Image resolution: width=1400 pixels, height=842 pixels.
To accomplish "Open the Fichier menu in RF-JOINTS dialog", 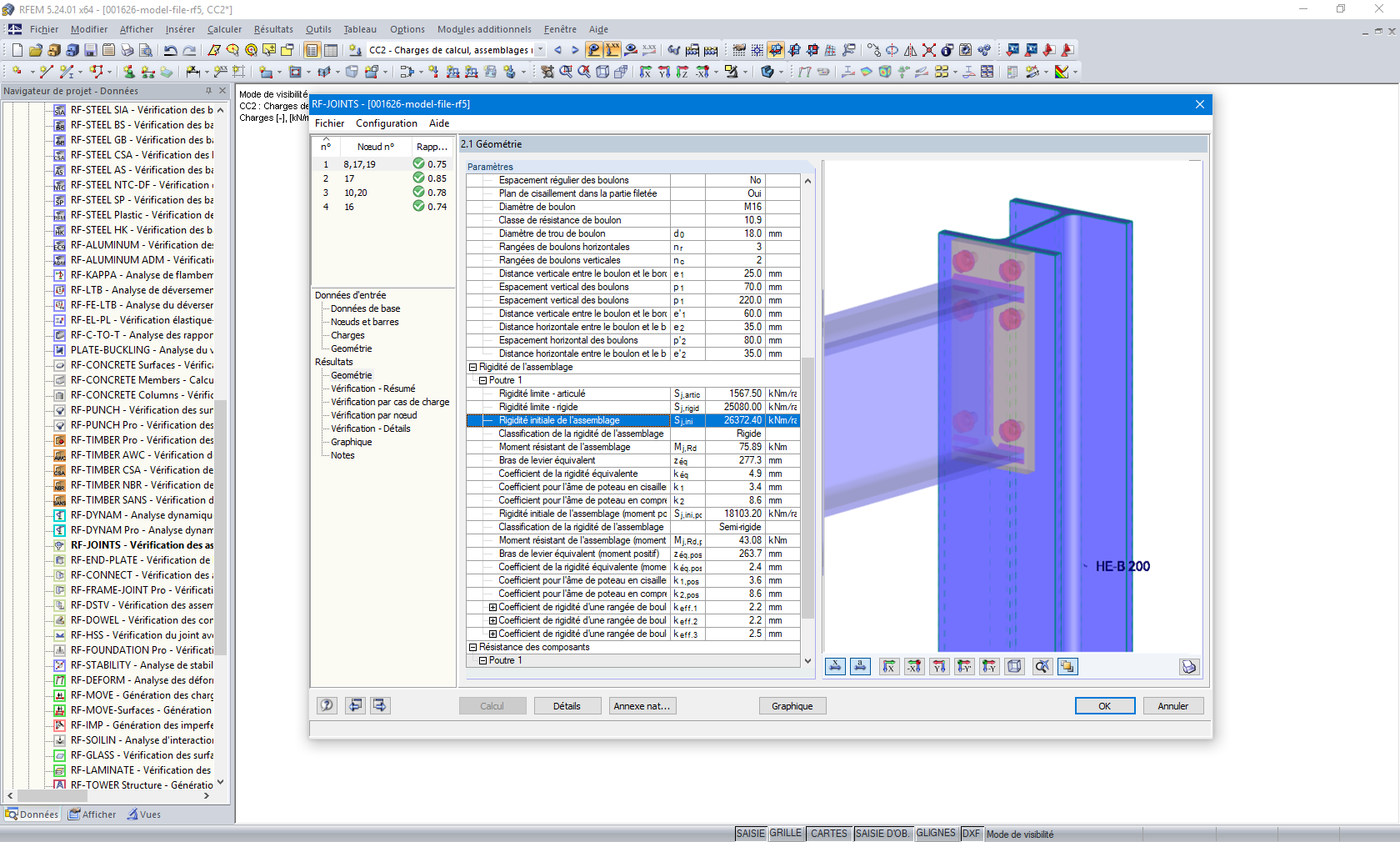I will pos(329,123).
